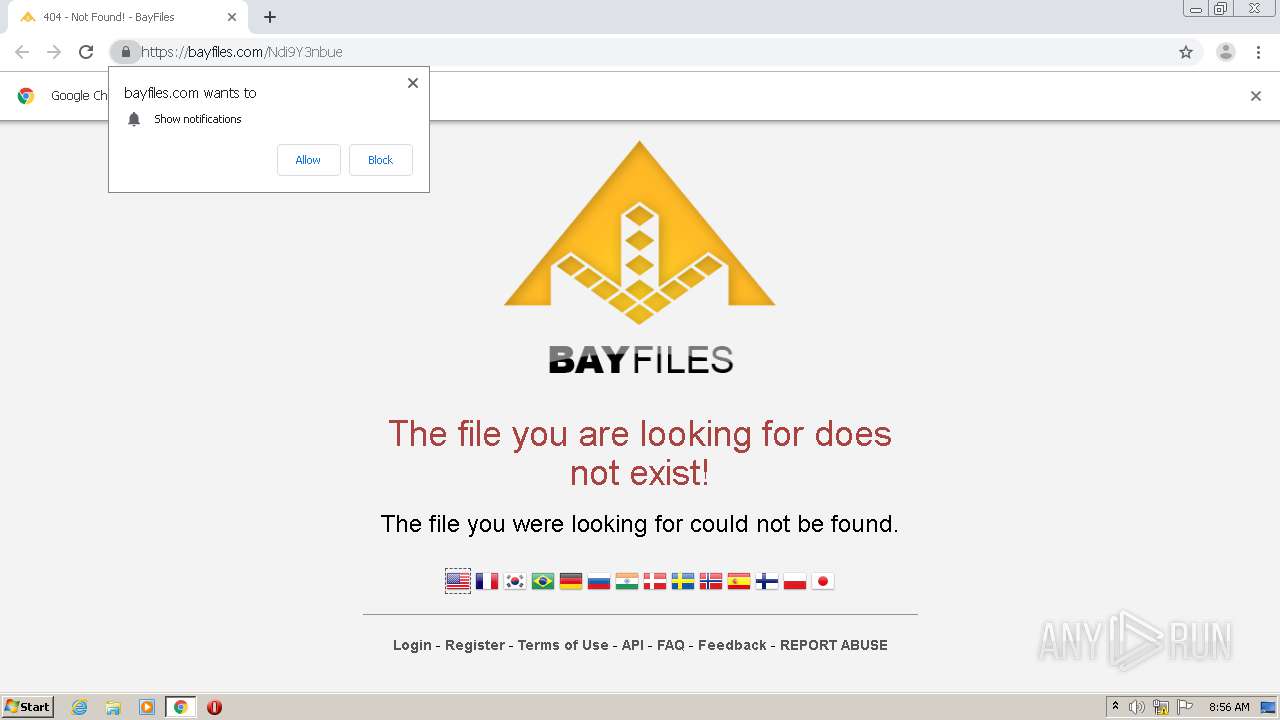Click the "Show notifications" permission text

198,119
